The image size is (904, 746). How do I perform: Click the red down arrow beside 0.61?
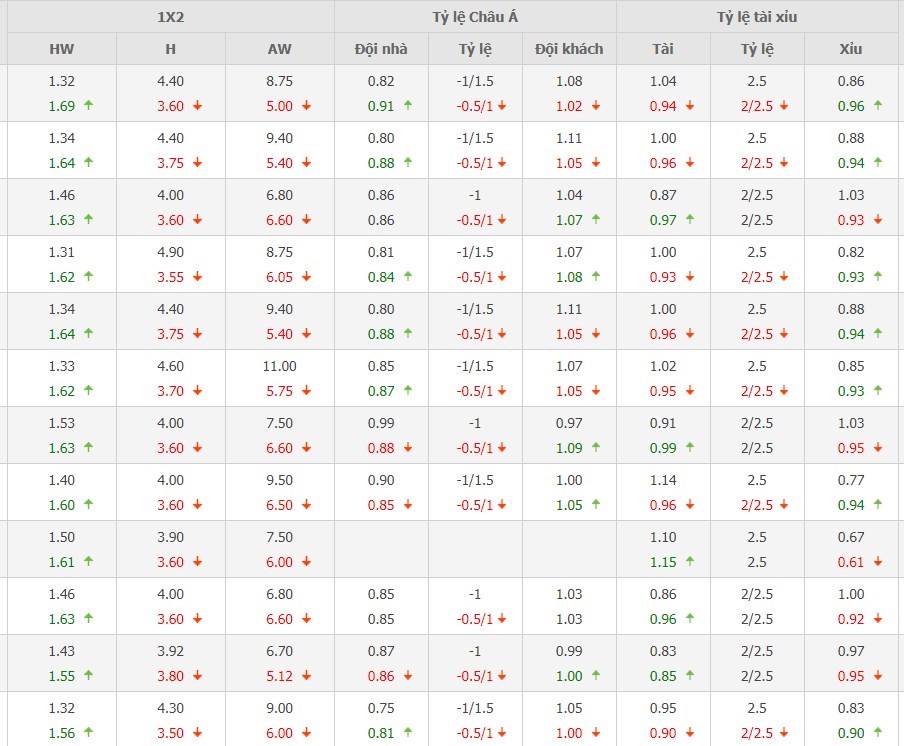[877, 562]
